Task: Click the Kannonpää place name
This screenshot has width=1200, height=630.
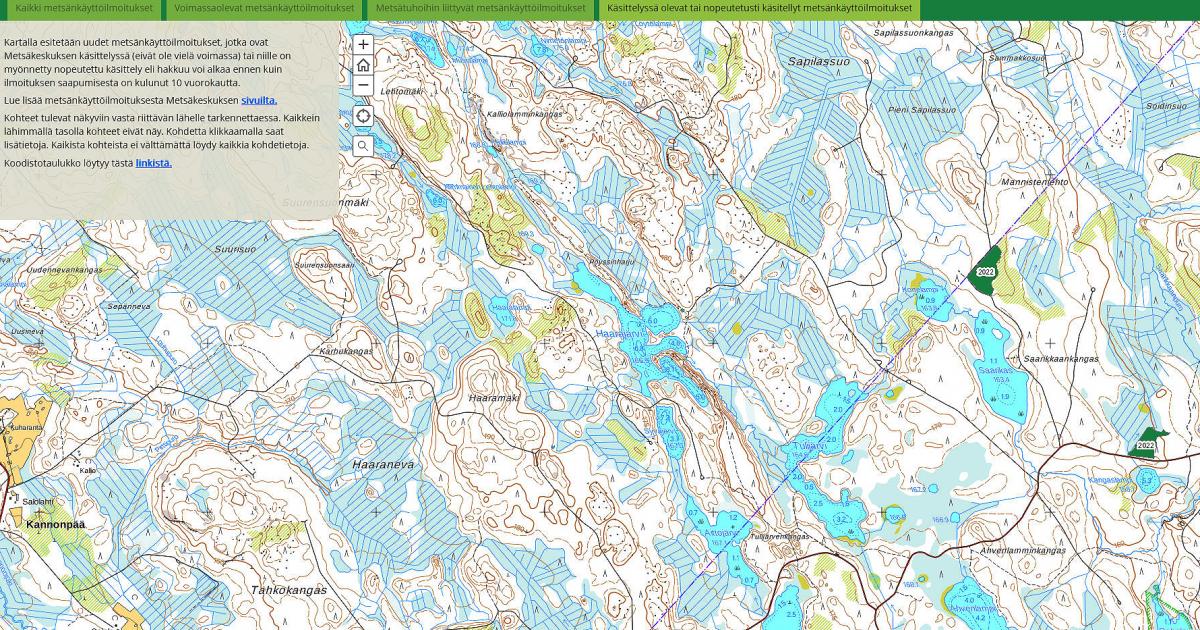Action: pos(55,524)
